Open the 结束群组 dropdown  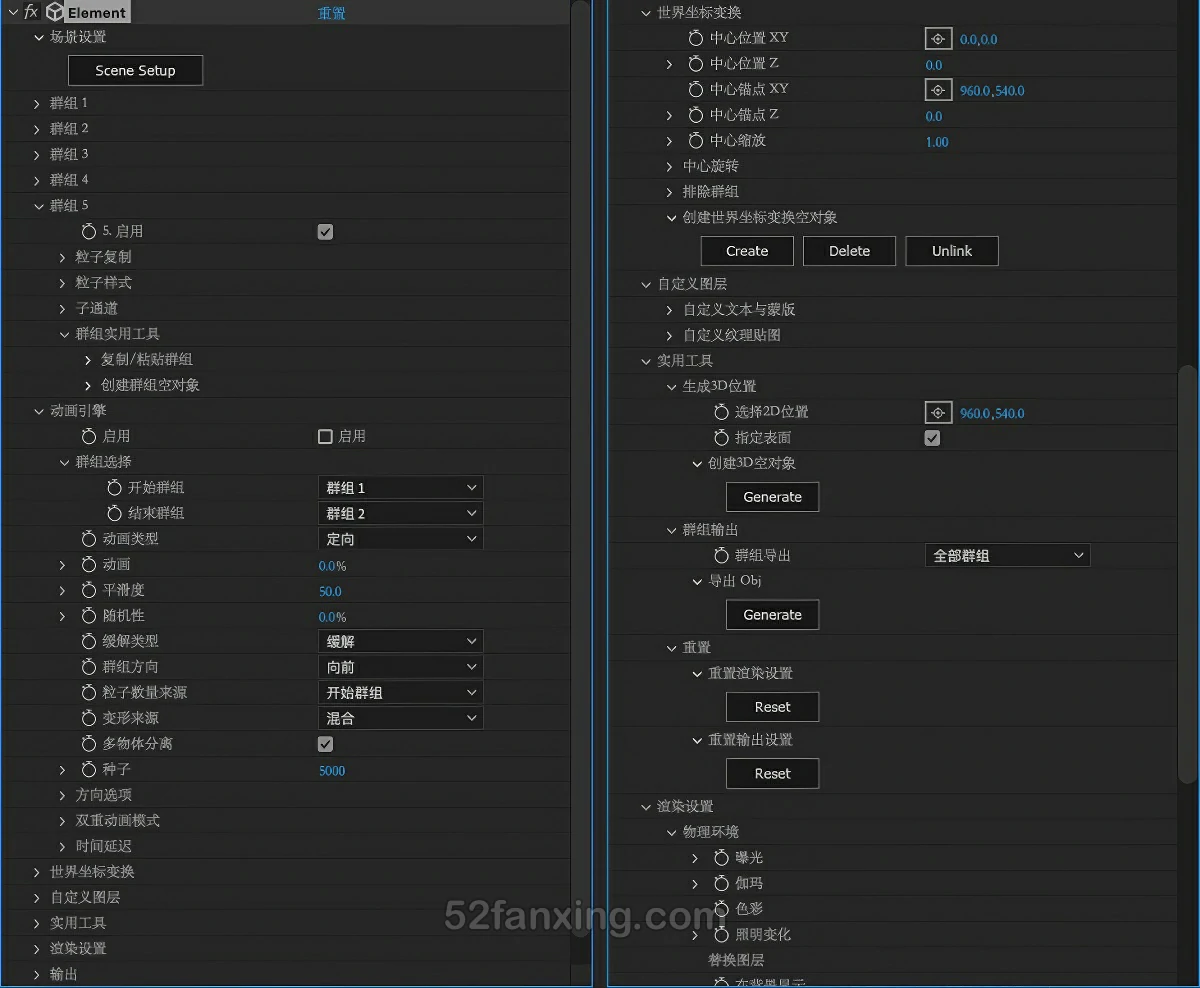coord(400,513)
